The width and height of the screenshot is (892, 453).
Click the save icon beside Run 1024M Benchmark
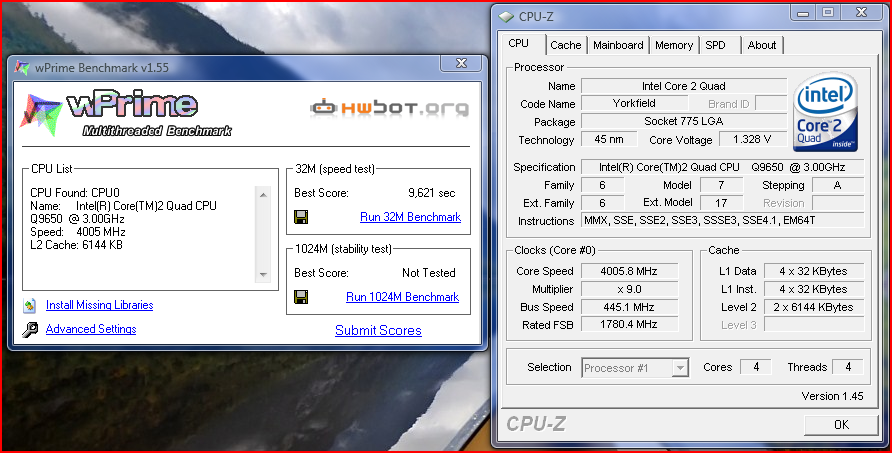[x=301, y=296]
